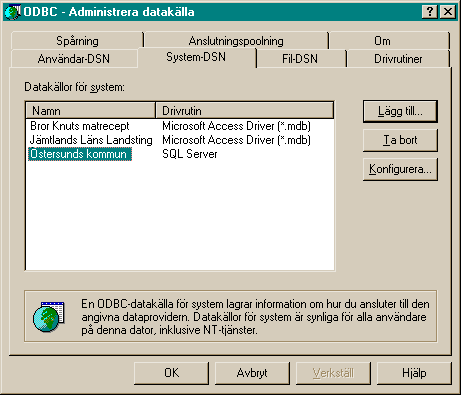Select the System-DSN tab
The height and width of the screenshot is (395, 461).
coord(196,57)
